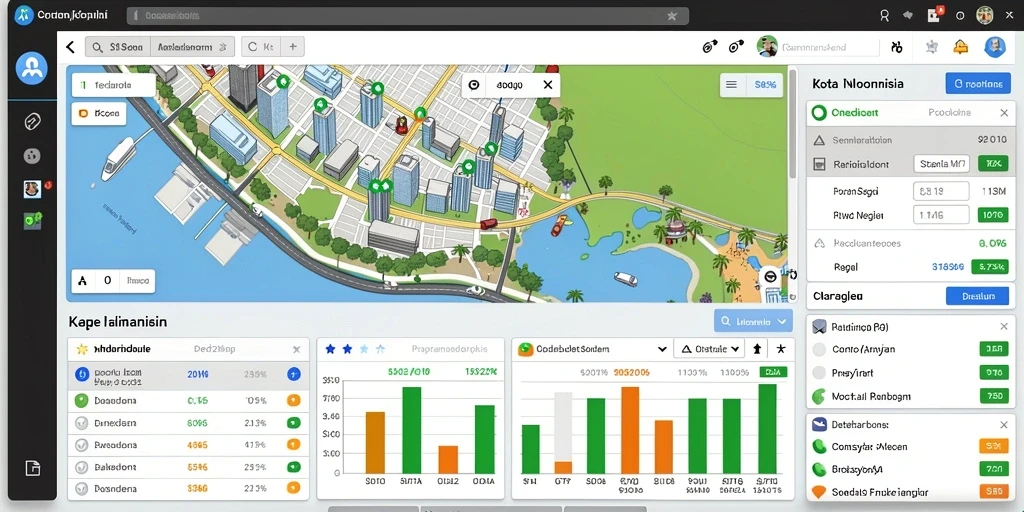Viewport: 1024px width, 512px height.
Task: Click the app logo beside Corton title
Action: point(24,15)
